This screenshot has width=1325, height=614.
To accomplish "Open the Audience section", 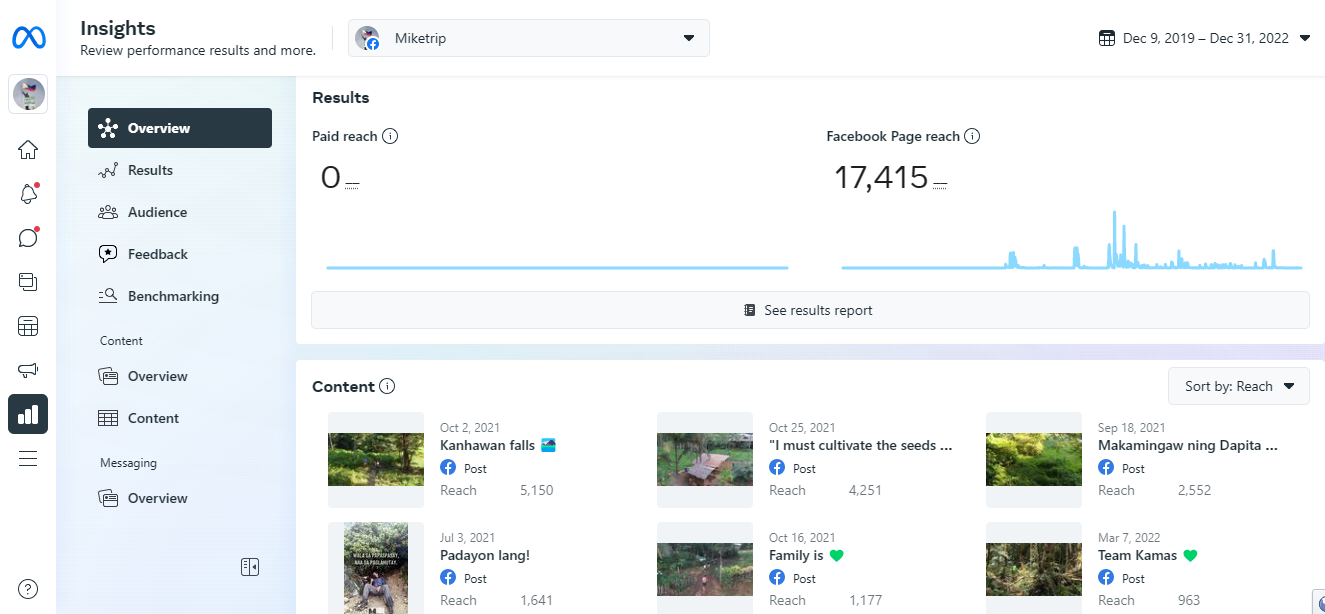I will 180,212.
